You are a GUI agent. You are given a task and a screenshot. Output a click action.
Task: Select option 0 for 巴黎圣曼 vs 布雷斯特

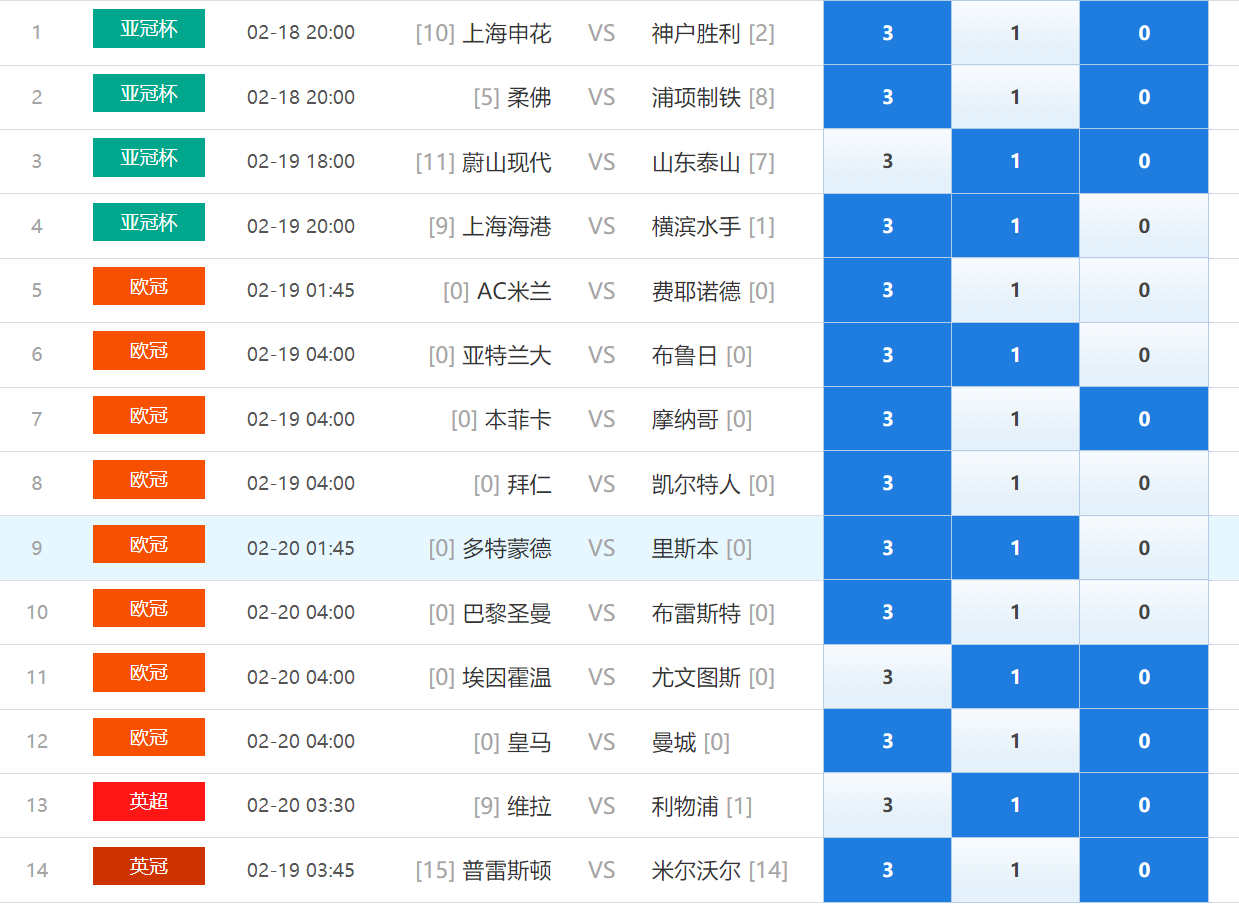click(1144, 612)
